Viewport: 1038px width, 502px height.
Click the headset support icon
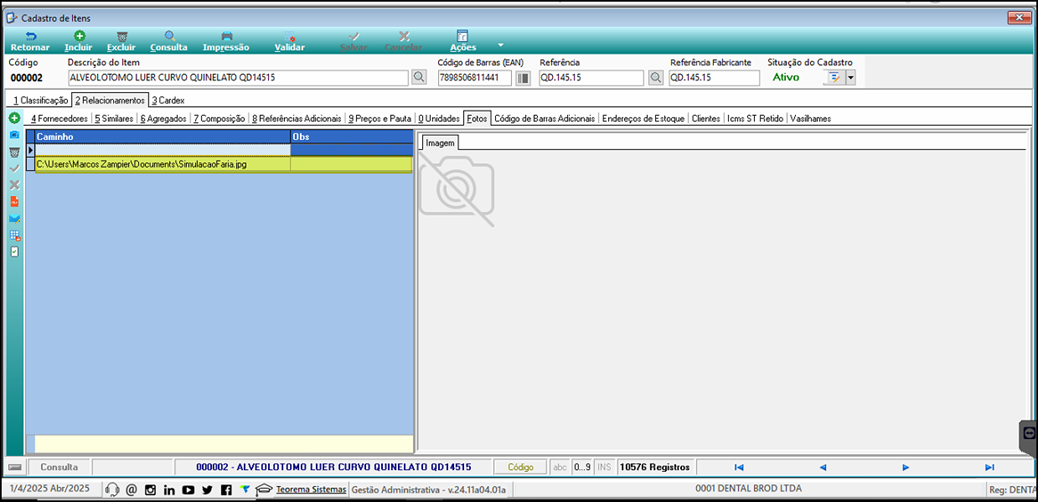click(x=113, y=490)
